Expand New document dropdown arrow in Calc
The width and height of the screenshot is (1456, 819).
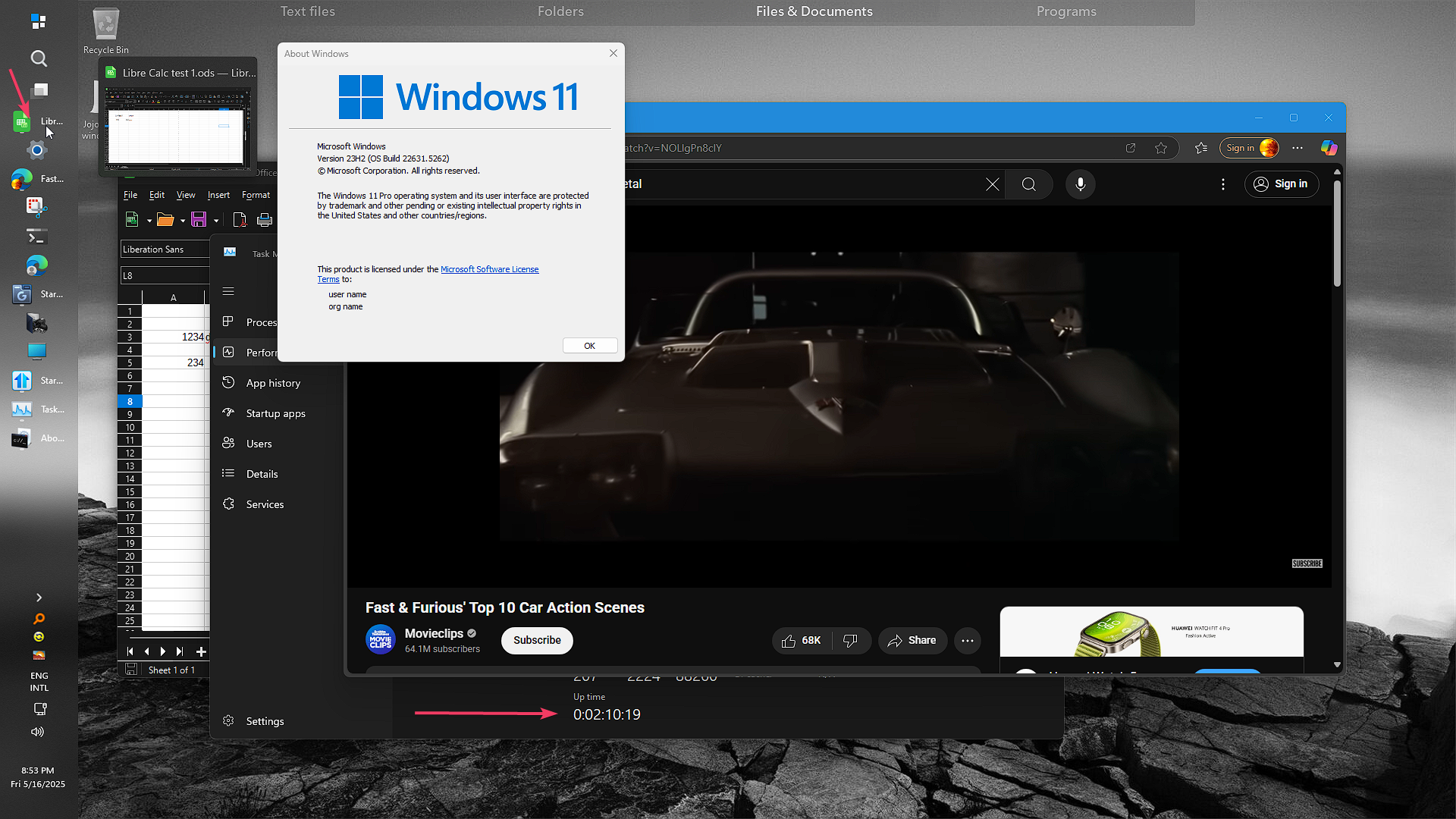tap(149, 221)
